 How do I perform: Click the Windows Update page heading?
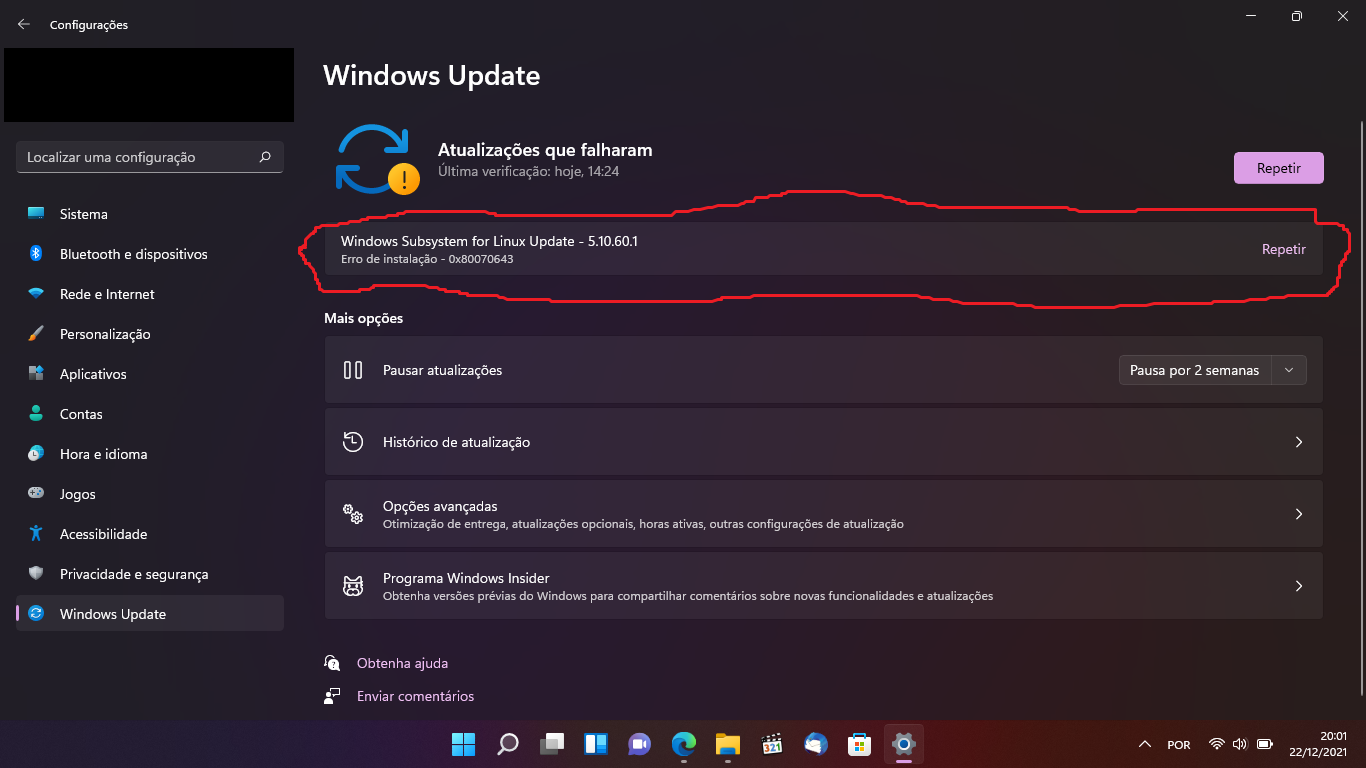click(x=432, y=75)
